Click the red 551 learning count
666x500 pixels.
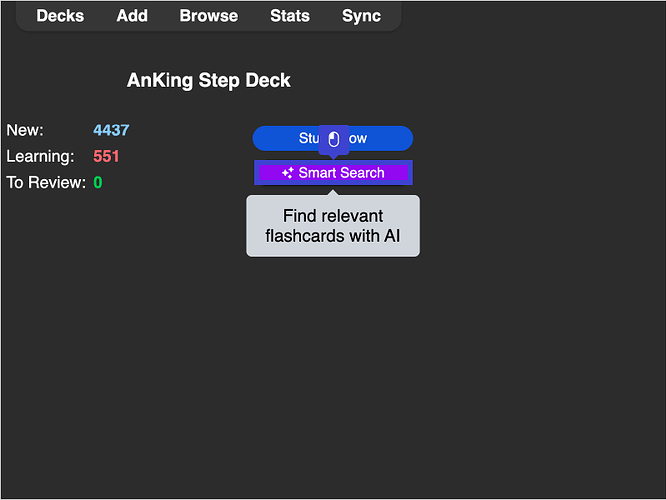pyautogui.click(x=106, y=156)
